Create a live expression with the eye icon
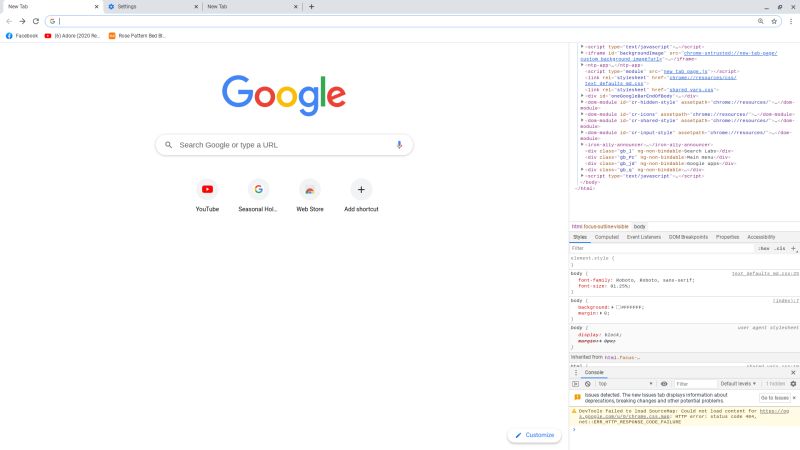 point(664,384)
